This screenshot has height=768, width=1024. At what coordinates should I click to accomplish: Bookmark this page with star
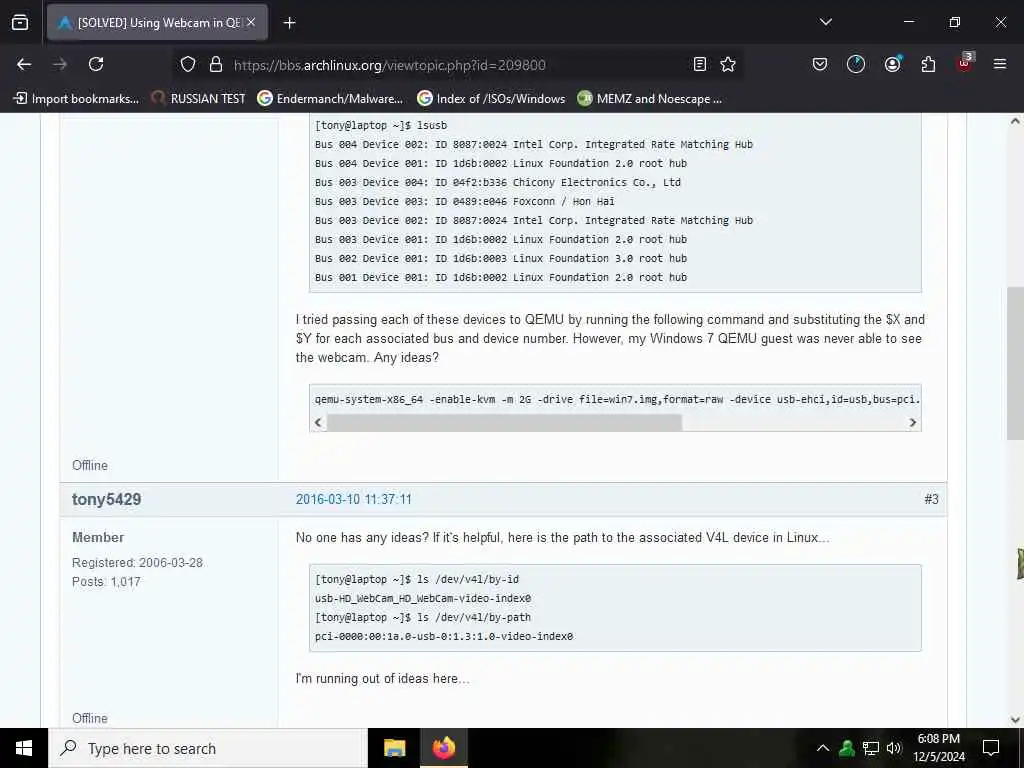[x=728, y=64]
